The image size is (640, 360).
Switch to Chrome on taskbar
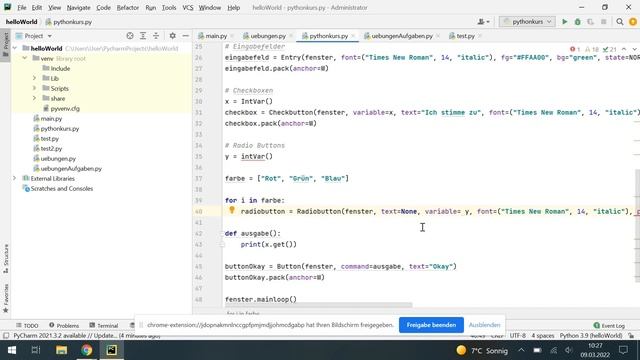point(87,350)
